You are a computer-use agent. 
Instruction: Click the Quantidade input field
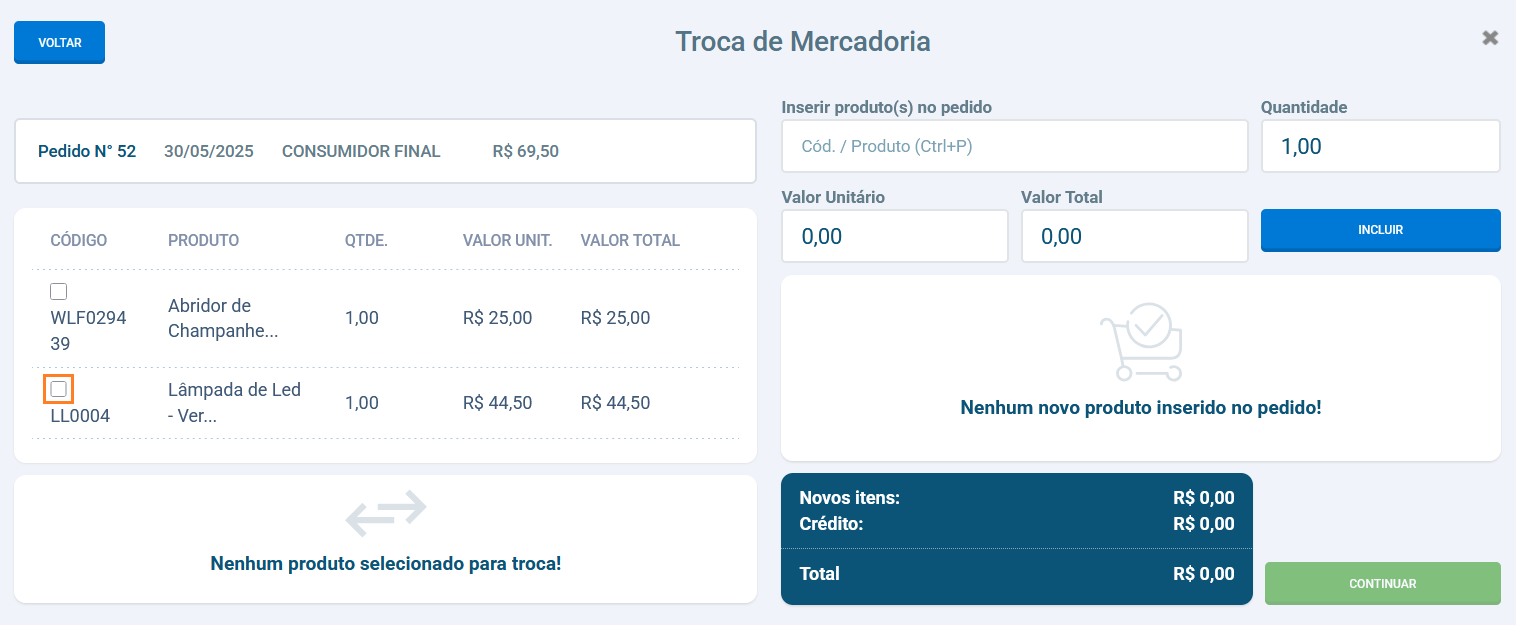[x=1380, y=146]
